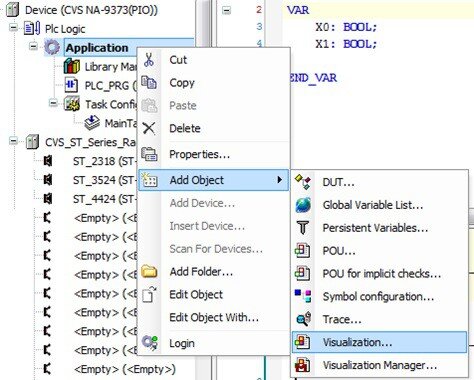474x380 pixels.
Task: Select Persistent Variables... submenu entry
Action: click(379, 228)
